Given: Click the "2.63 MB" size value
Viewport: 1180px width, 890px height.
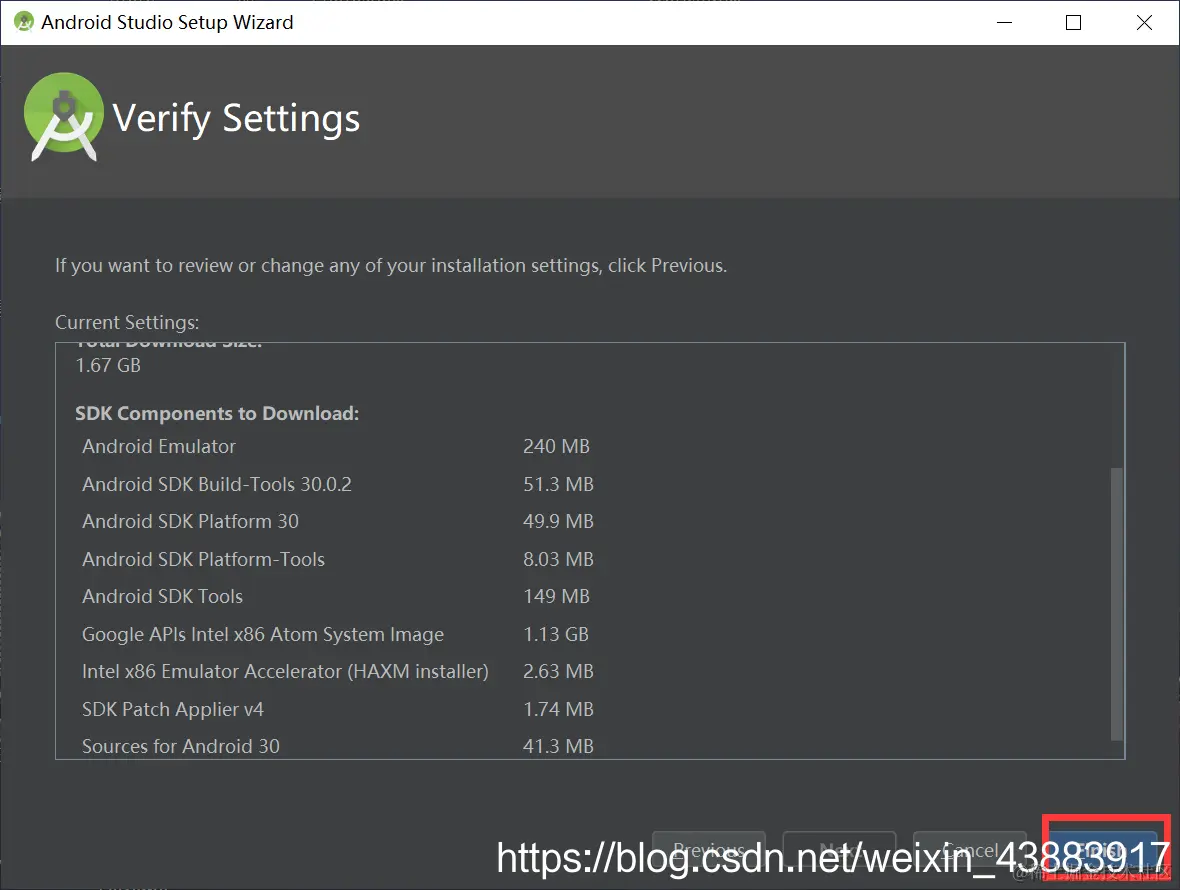Looking at the screenshot, I should pos(558,671).
